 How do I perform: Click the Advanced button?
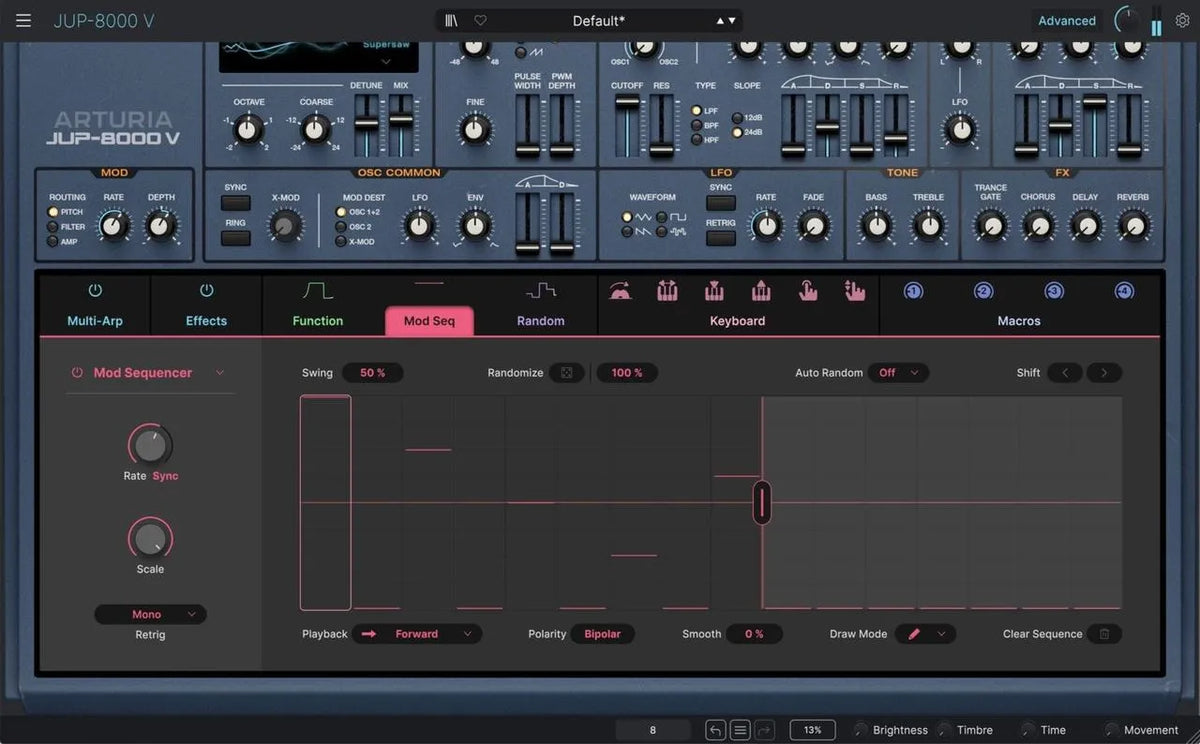pos(1066,20)
